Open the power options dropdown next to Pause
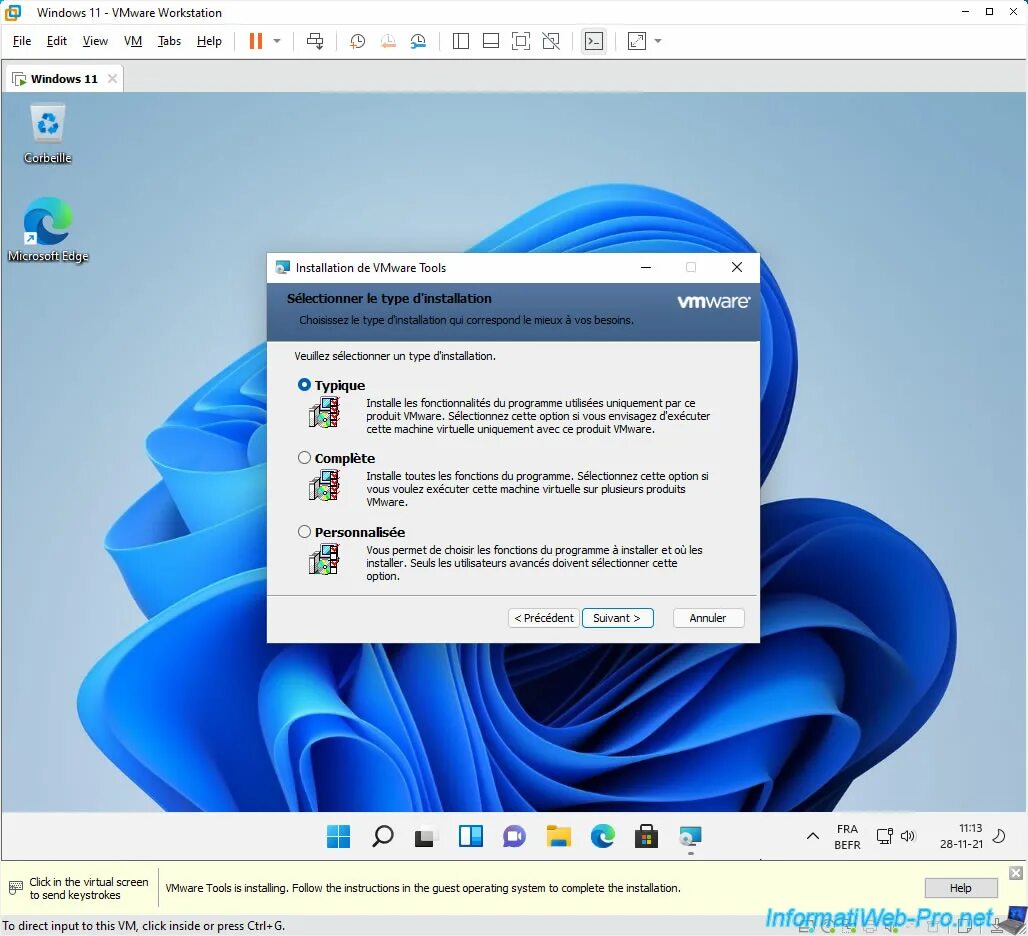The width and height of the screenshot is (1028, 936). click(x=277, y=41)
